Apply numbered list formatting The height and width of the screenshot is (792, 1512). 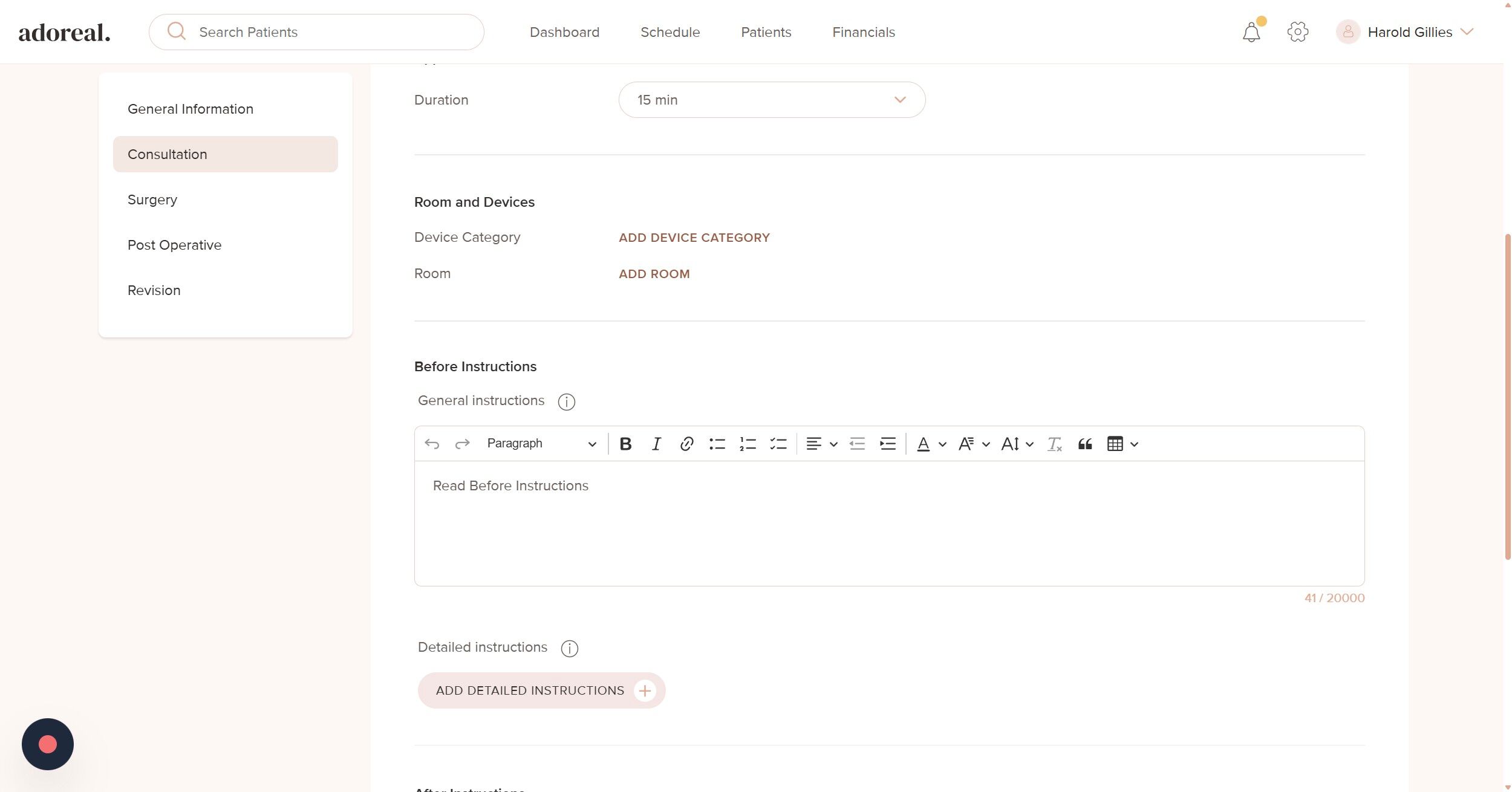[x=748, y=444]
